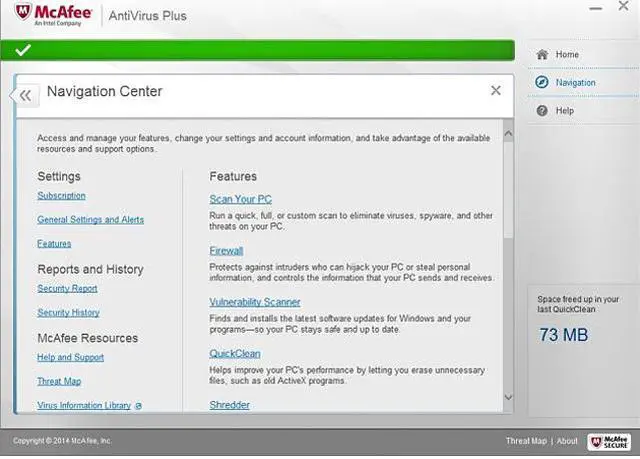Click the McAfee Secure badge
This screenshot has width=640, height=459.
click(x=609, y=441)
